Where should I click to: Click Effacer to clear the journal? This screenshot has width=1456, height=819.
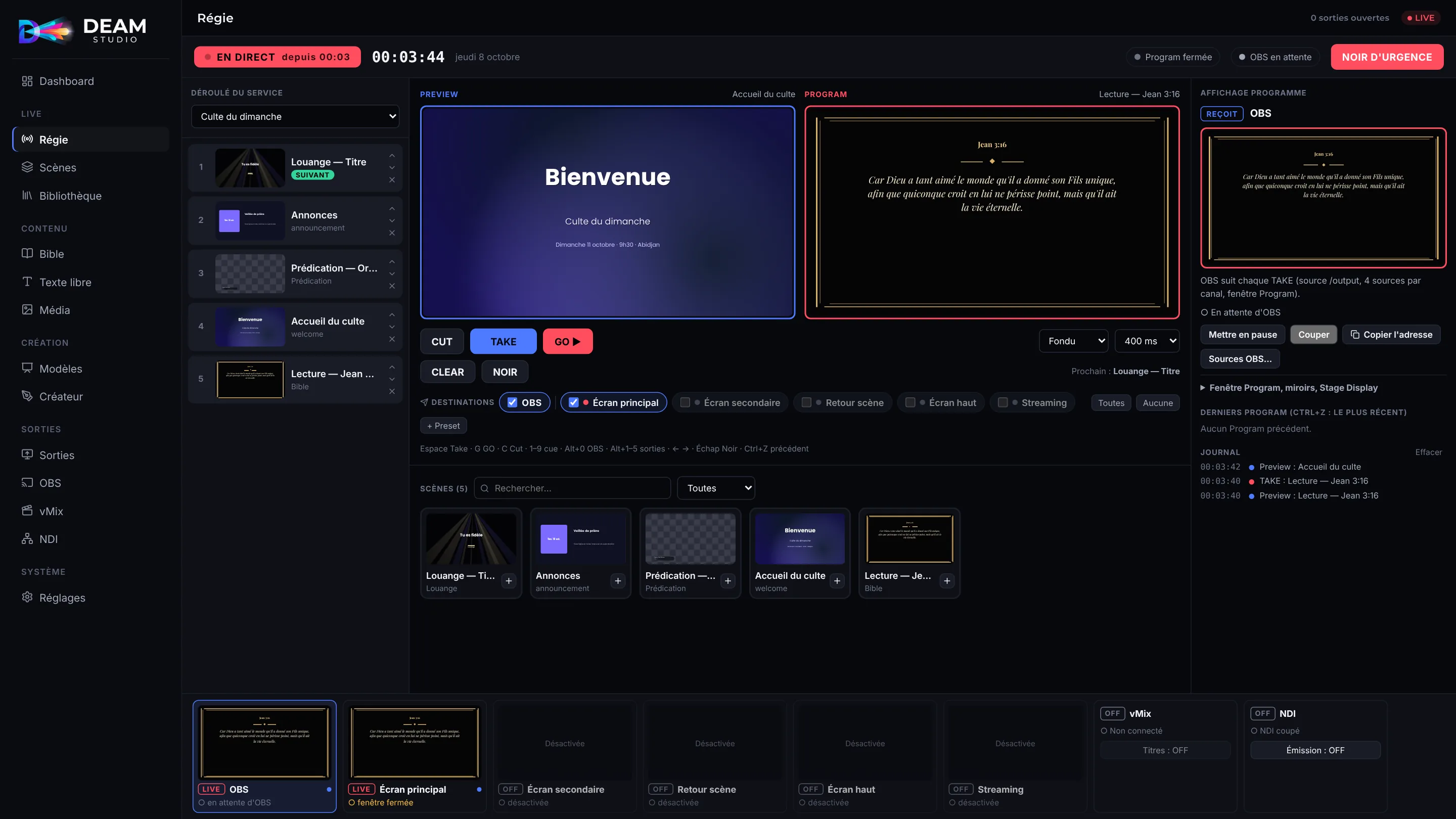tap(1428, 452)
